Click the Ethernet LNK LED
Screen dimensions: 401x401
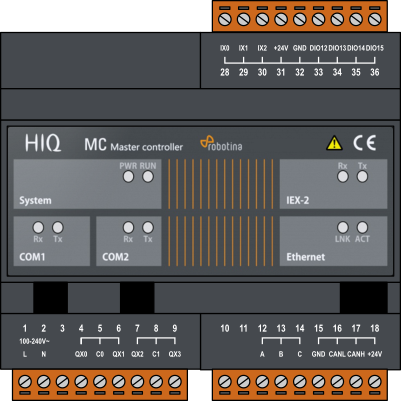coord(343,227)
